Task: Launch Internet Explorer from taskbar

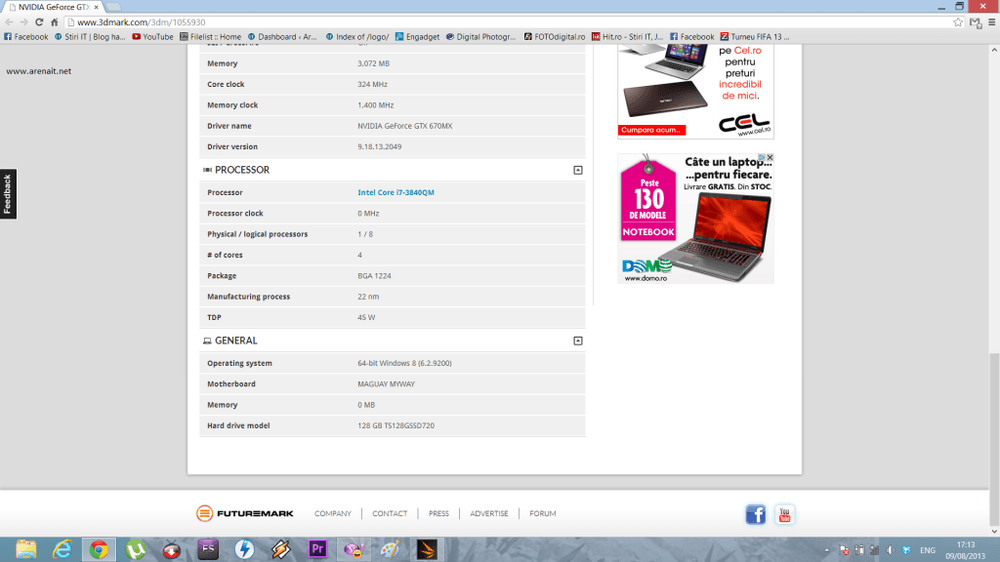Action: [62, 549]
